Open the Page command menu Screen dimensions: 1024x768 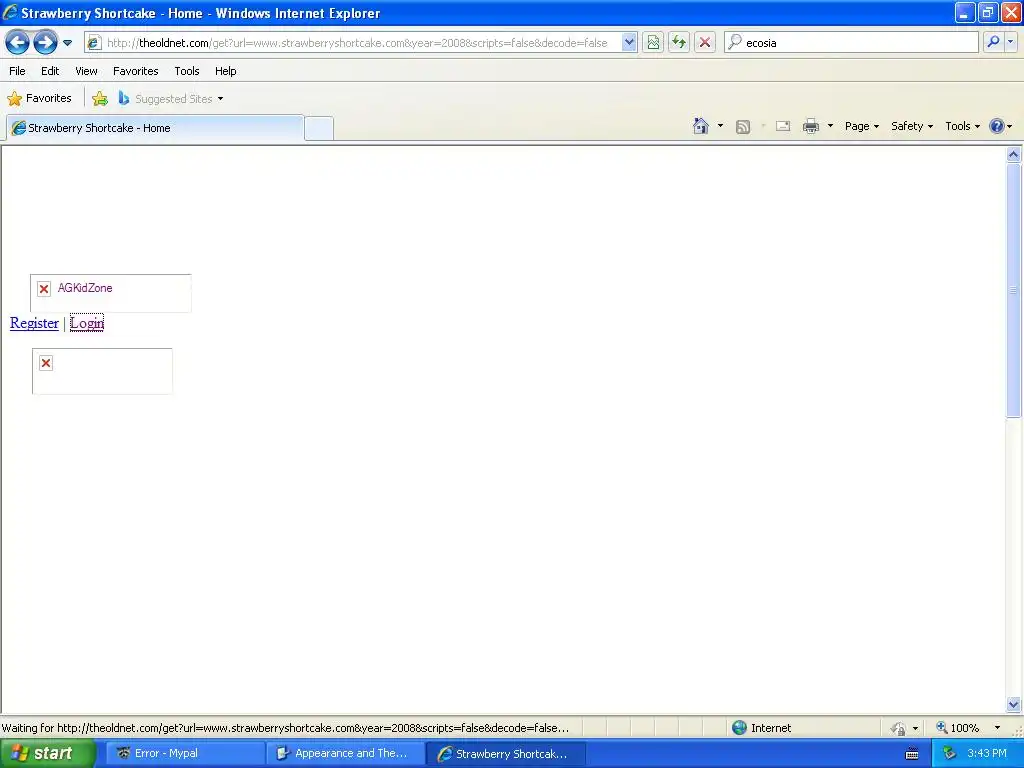point(861,126)
